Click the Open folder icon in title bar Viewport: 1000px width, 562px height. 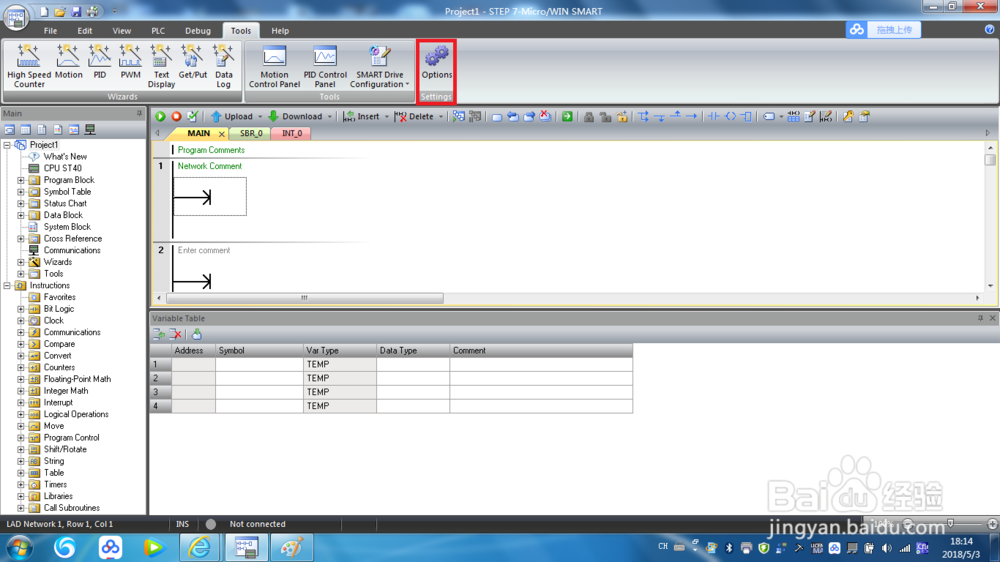(x=59, y=11)
